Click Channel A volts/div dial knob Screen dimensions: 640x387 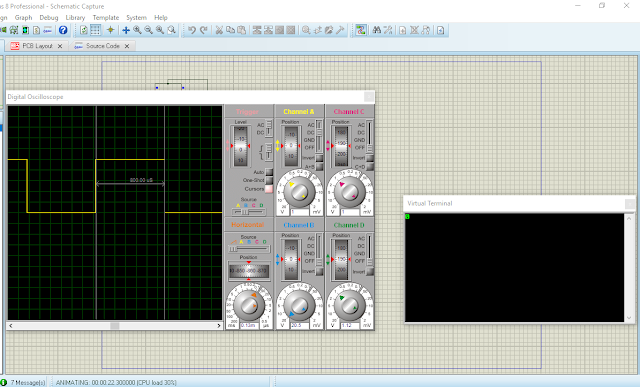click(299, 191)
